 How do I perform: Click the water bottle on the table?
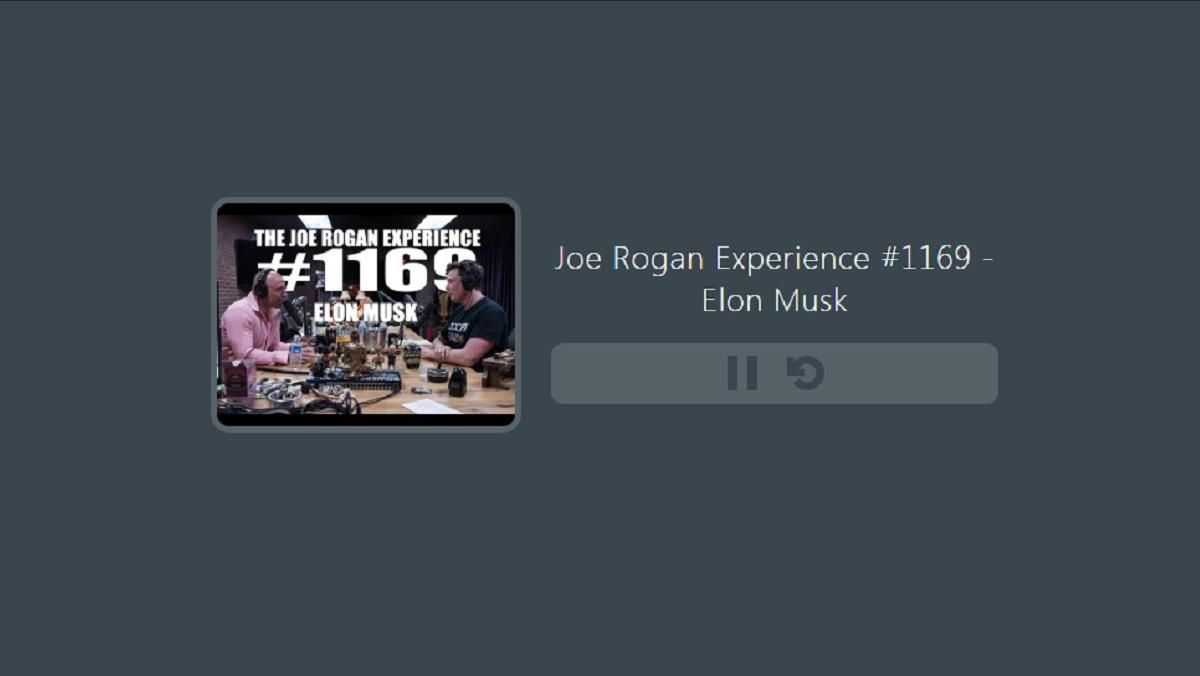[296, 350]
